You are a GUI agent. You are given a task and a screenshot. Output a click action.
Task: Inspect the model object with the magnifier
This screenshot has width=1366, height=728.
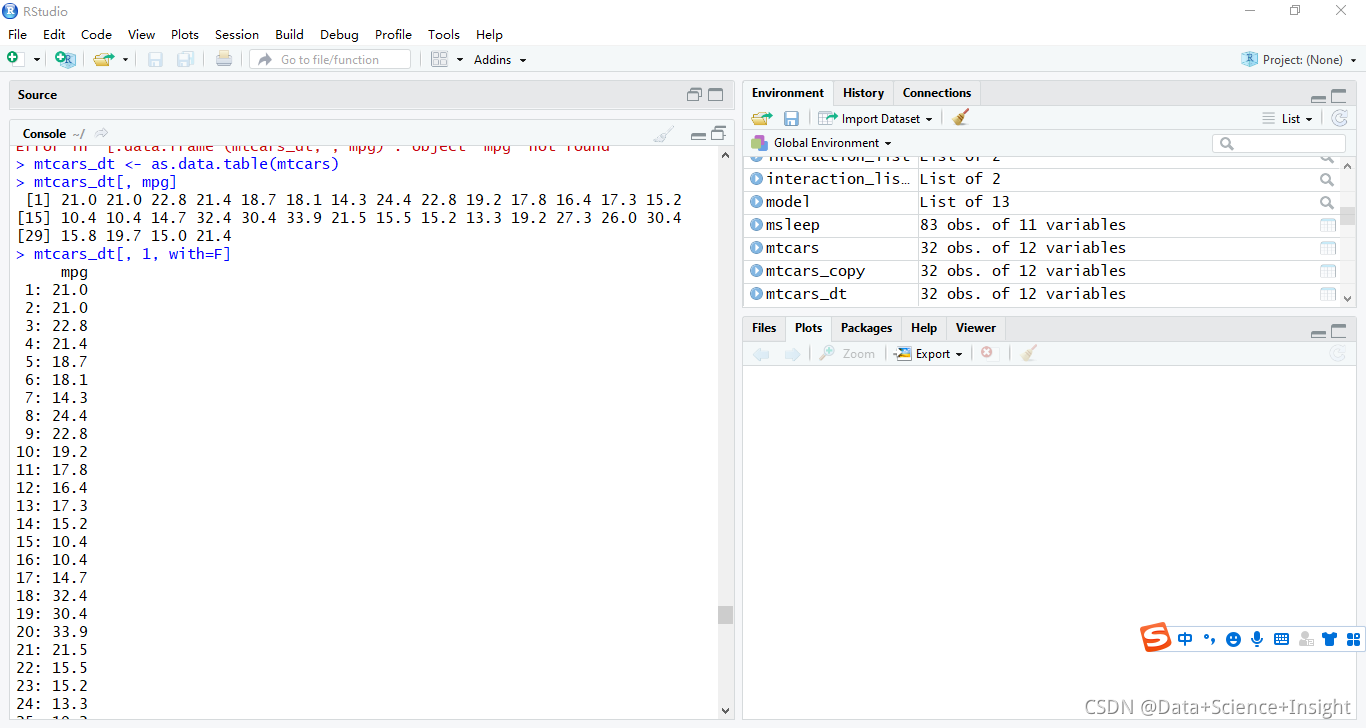click(1327, 201)
